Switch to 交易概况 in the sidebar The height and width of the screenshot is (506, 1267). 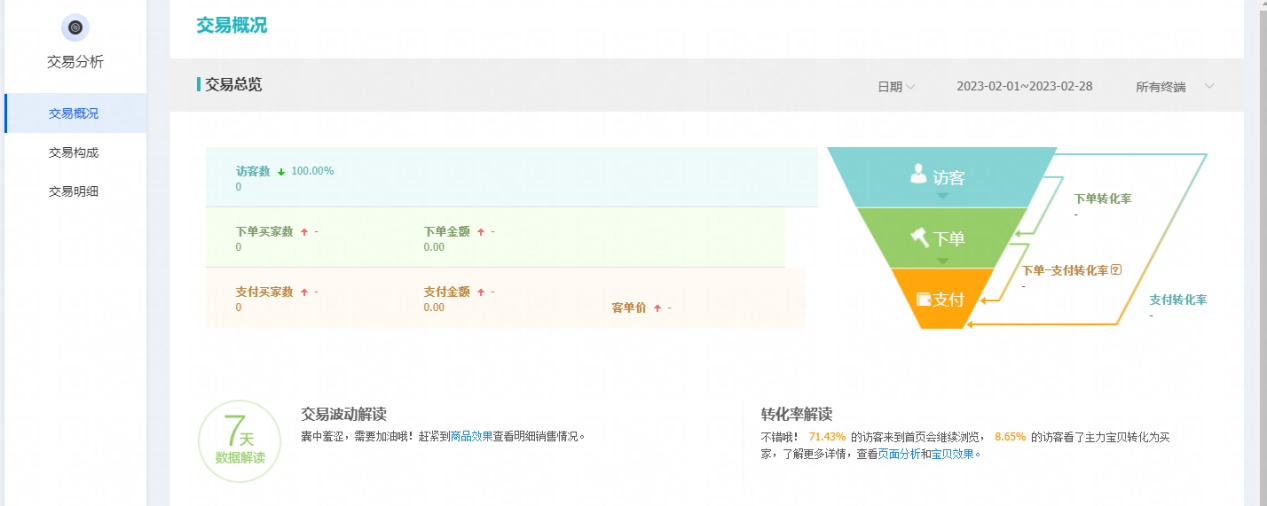74,113
